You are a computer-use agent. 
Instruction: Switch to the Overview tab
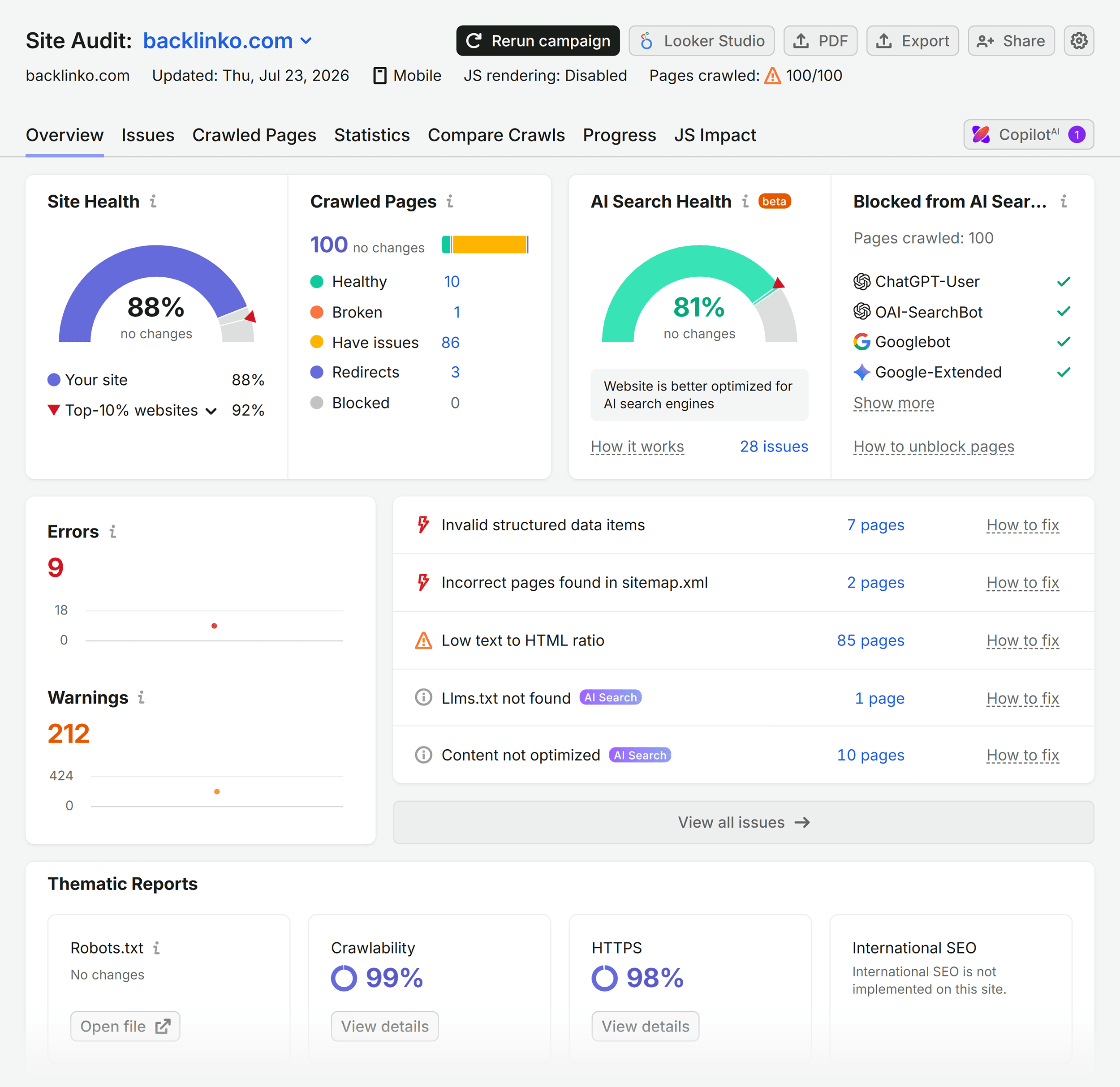coord(65,135)
